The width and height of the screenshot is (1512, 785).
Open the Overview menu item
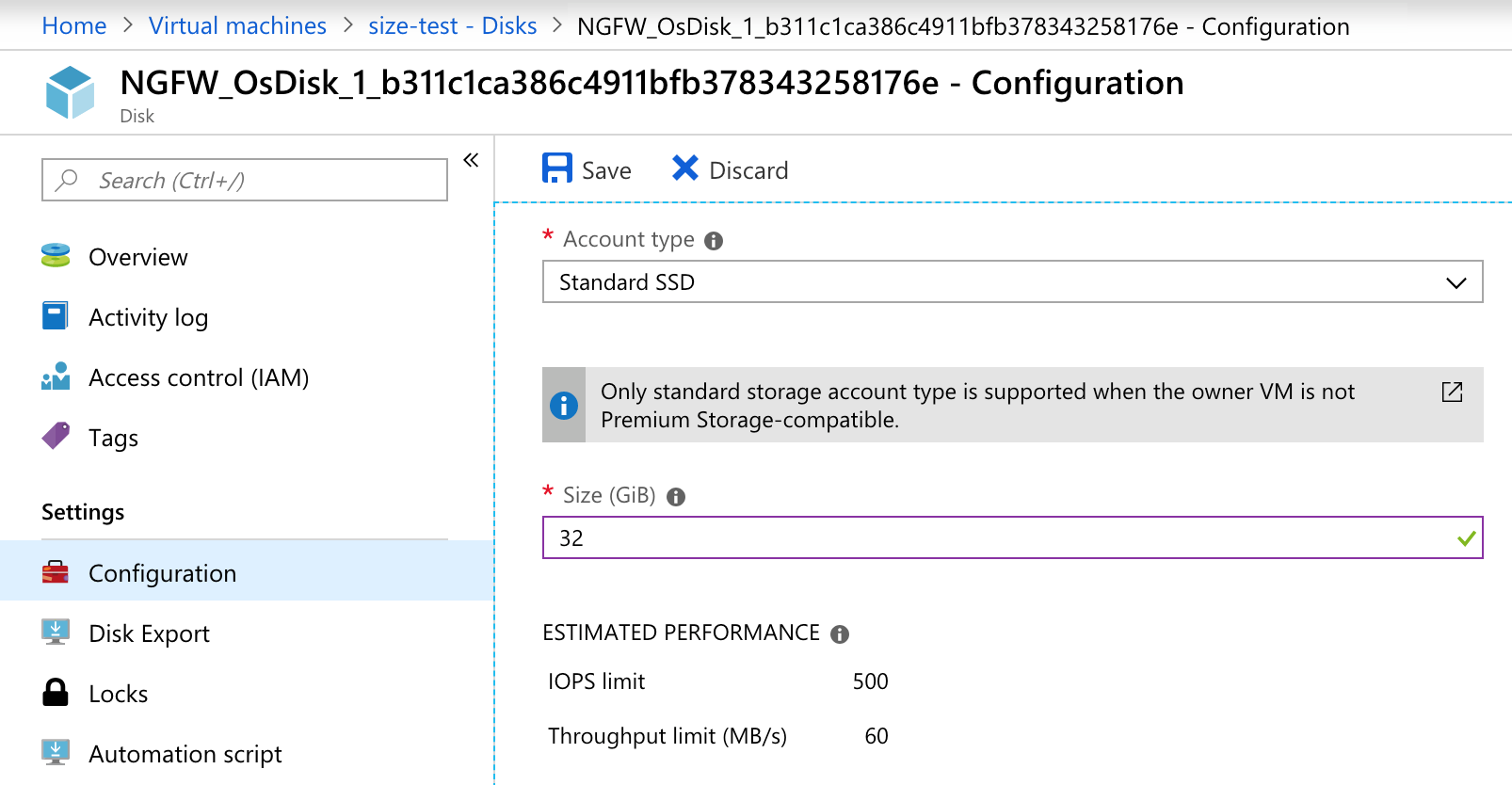point(138,257)
